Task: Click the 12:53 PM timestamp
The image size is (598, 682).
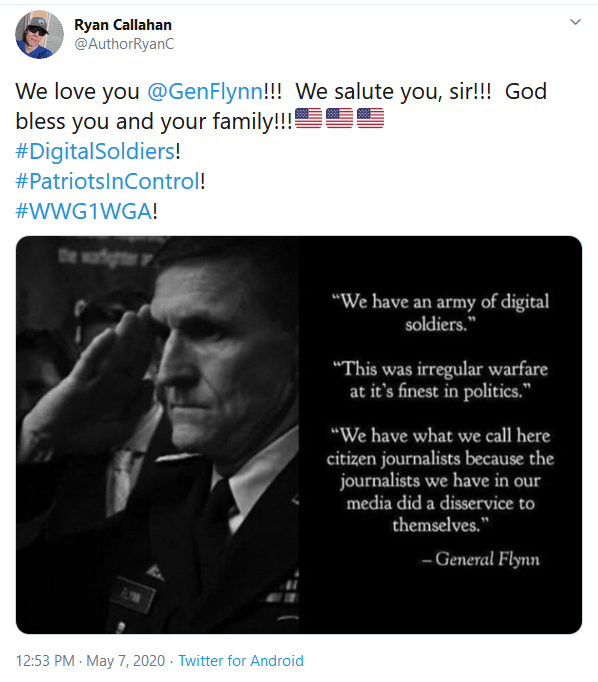Action: [x=45, y=661]
